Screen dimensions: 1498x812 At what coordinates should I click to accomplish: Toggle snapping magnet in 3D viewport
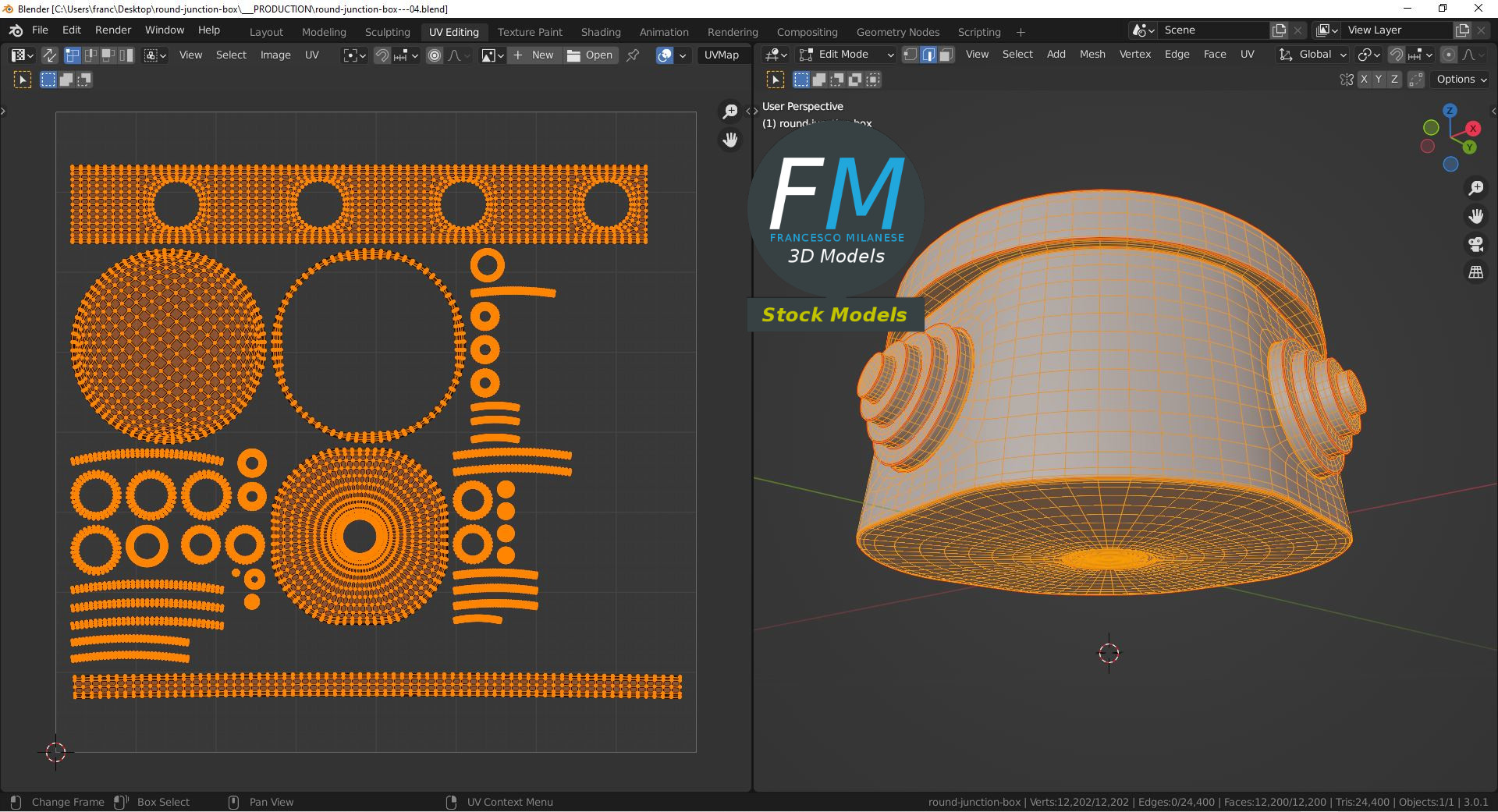pos(1397,55)
